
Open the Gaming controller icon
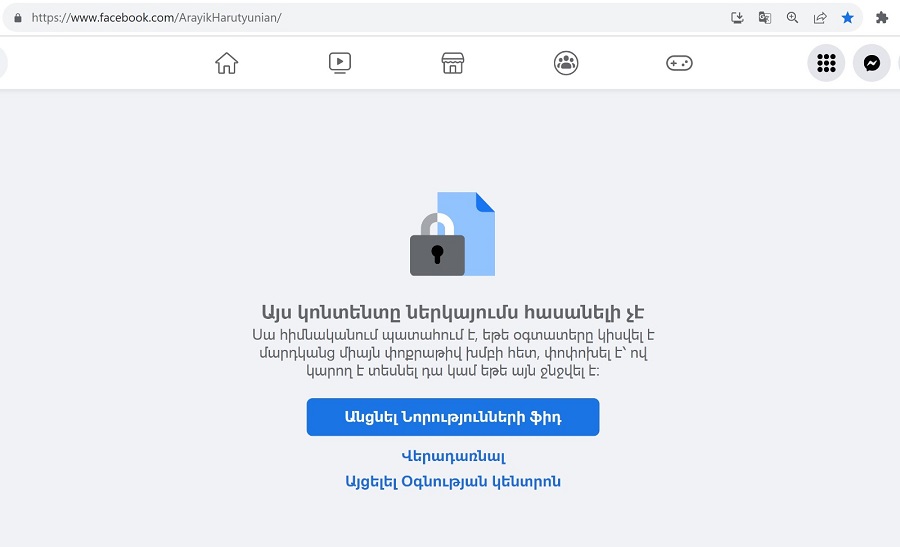pos(679,63)
